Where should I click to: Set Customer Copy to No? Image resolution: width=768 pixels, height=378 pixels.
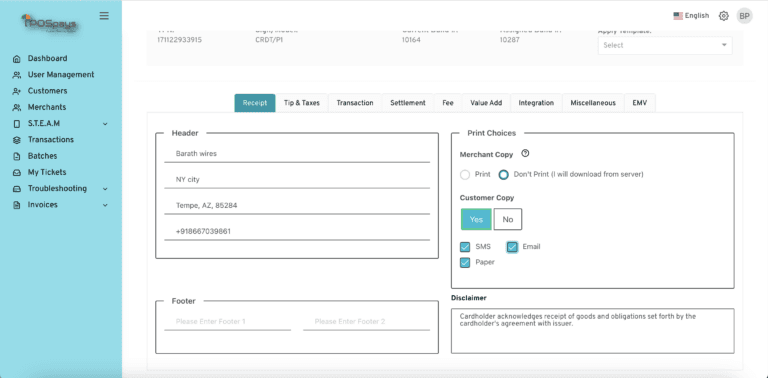[507, 219]
